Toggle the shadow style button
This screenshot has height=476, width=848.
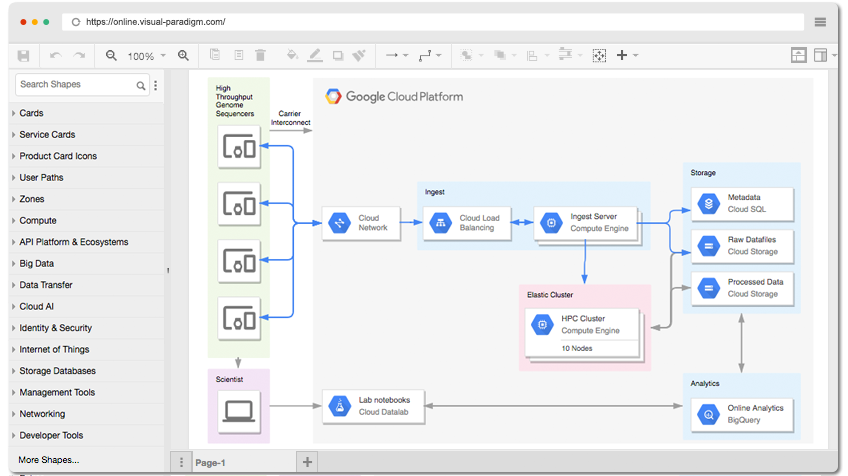point(338,55)
